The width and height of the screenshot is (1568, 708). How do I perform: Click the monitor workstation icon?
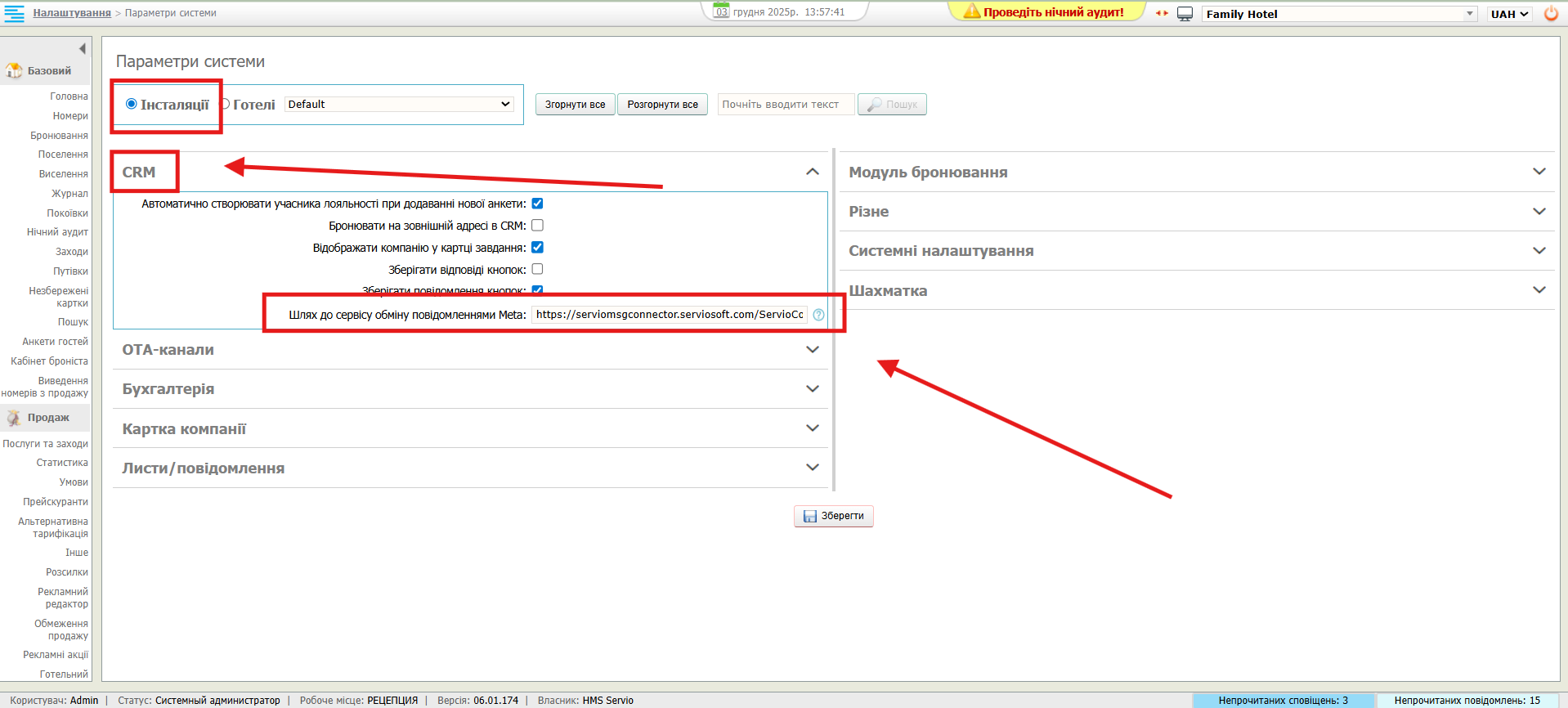pos(1185,14)
